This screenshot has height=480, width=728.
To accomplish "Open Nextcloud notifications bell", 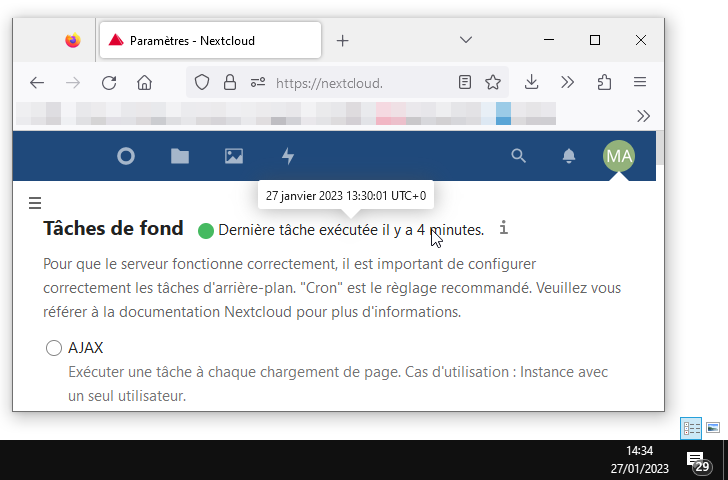I will pos(569,156).
